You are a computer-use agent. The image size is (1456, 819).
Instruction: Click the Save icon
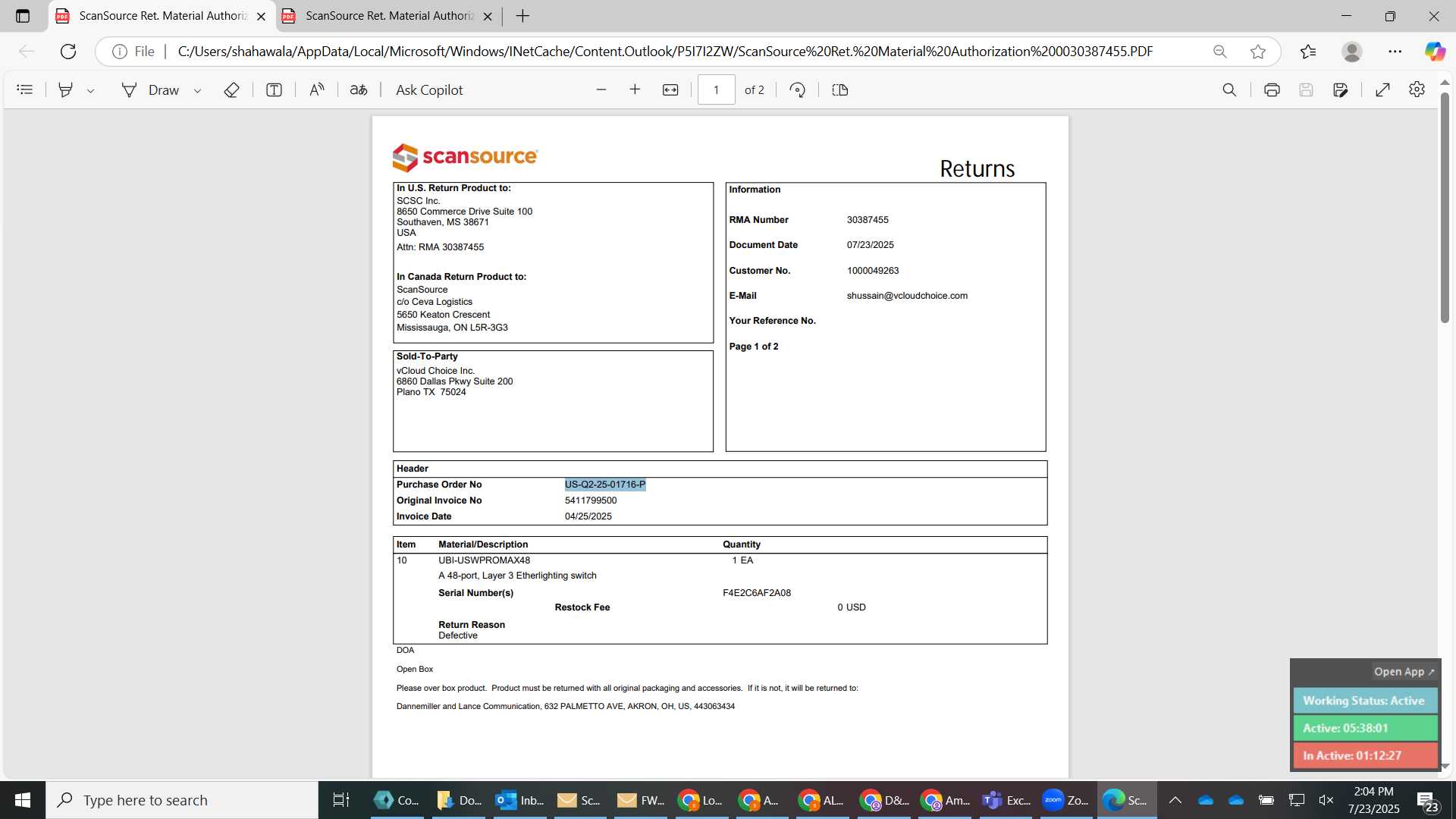coord(1306,89)
